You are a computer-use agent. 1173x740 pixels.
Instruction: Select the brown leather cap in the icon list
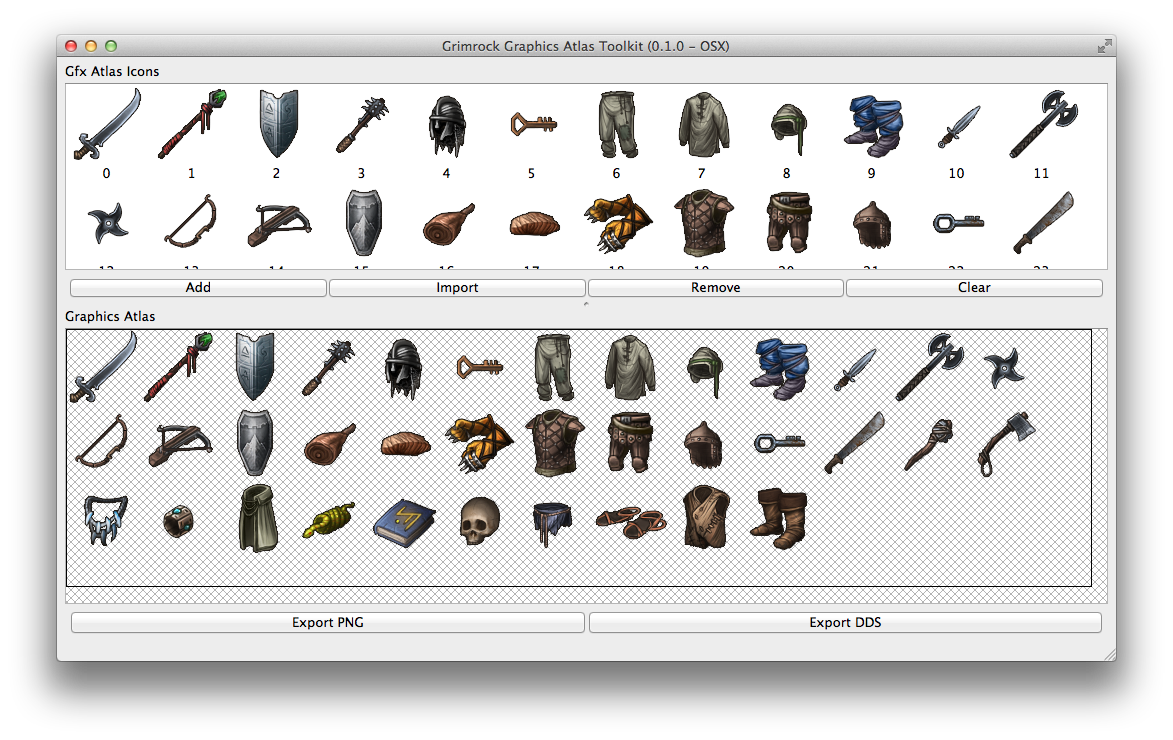(x=873, y=224)
